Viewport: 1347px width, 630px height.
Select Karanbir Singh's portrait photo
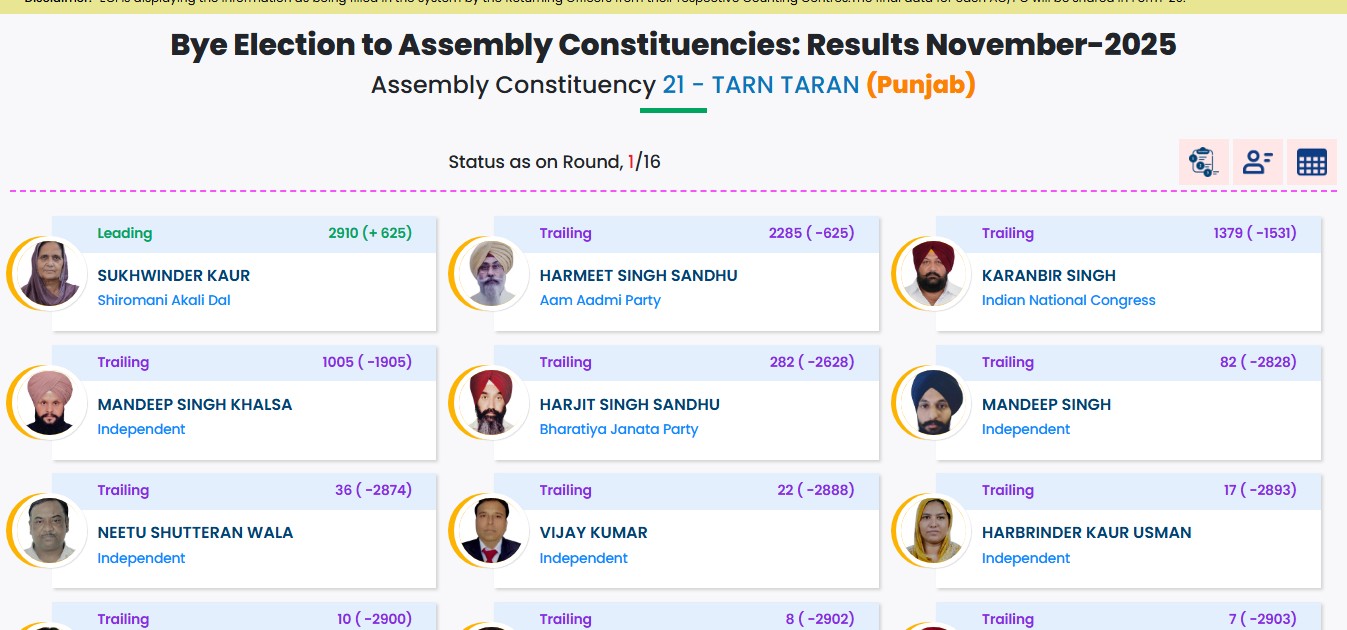pyautogui.click(x=932, y=274)
